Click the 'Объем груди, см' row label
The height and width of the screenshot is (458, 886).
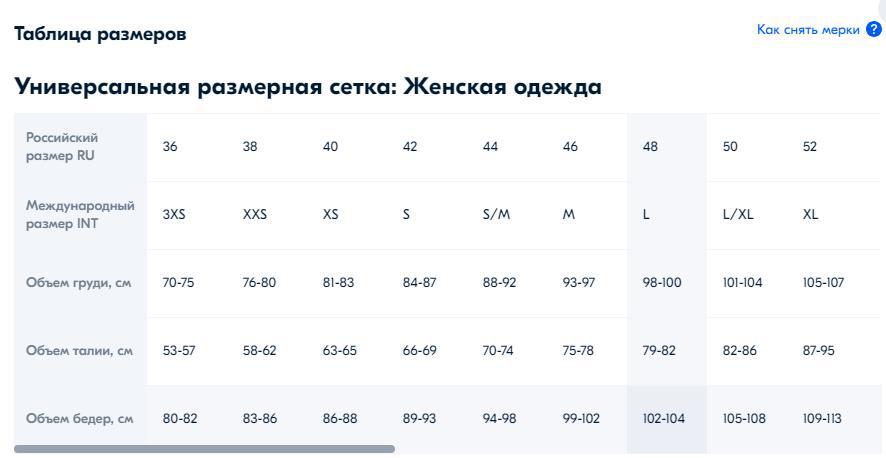tap(79, 282)
